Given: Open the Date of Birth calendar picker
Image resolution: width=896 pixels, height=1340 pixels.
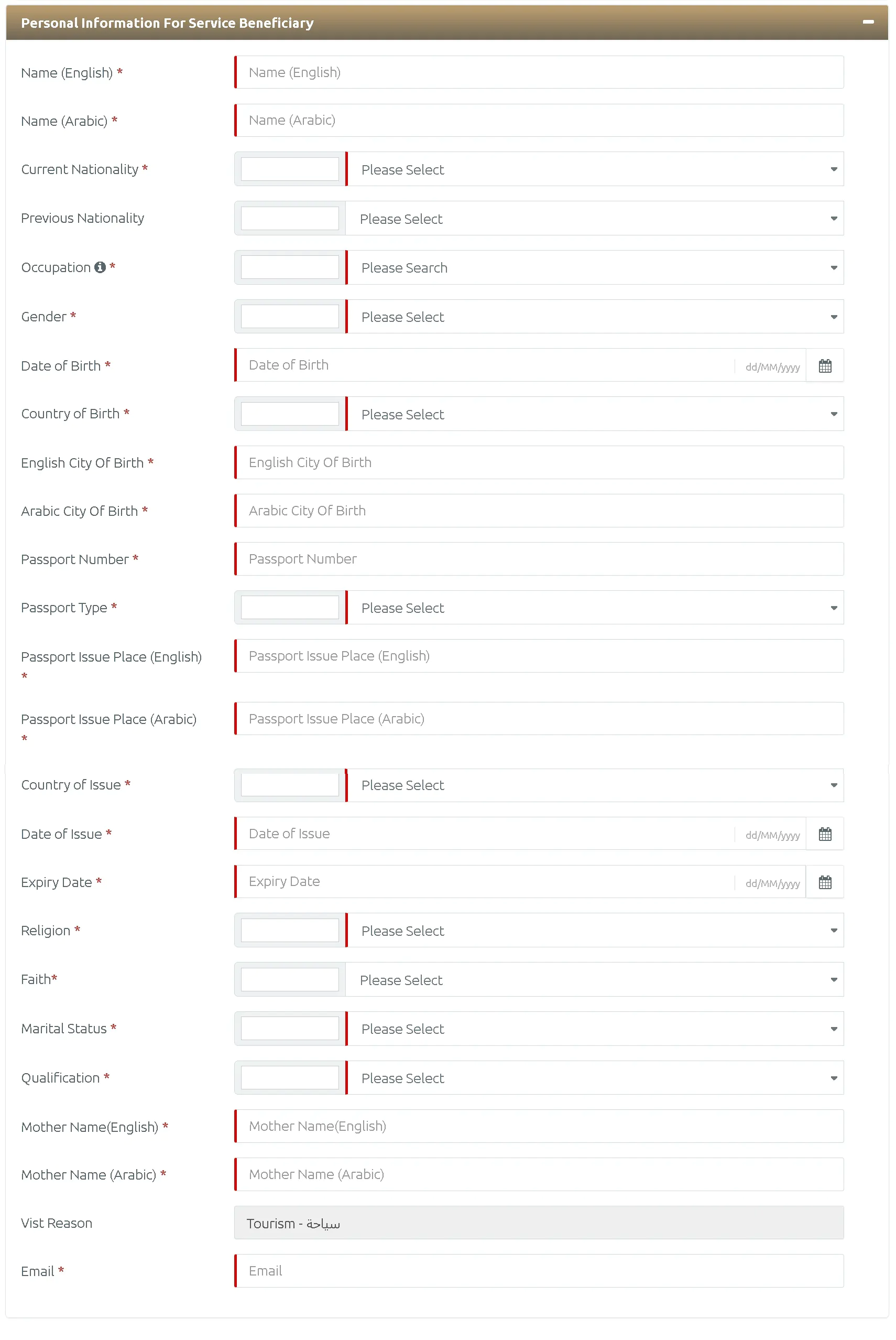Looking at the screenshot, I should 825,366.
